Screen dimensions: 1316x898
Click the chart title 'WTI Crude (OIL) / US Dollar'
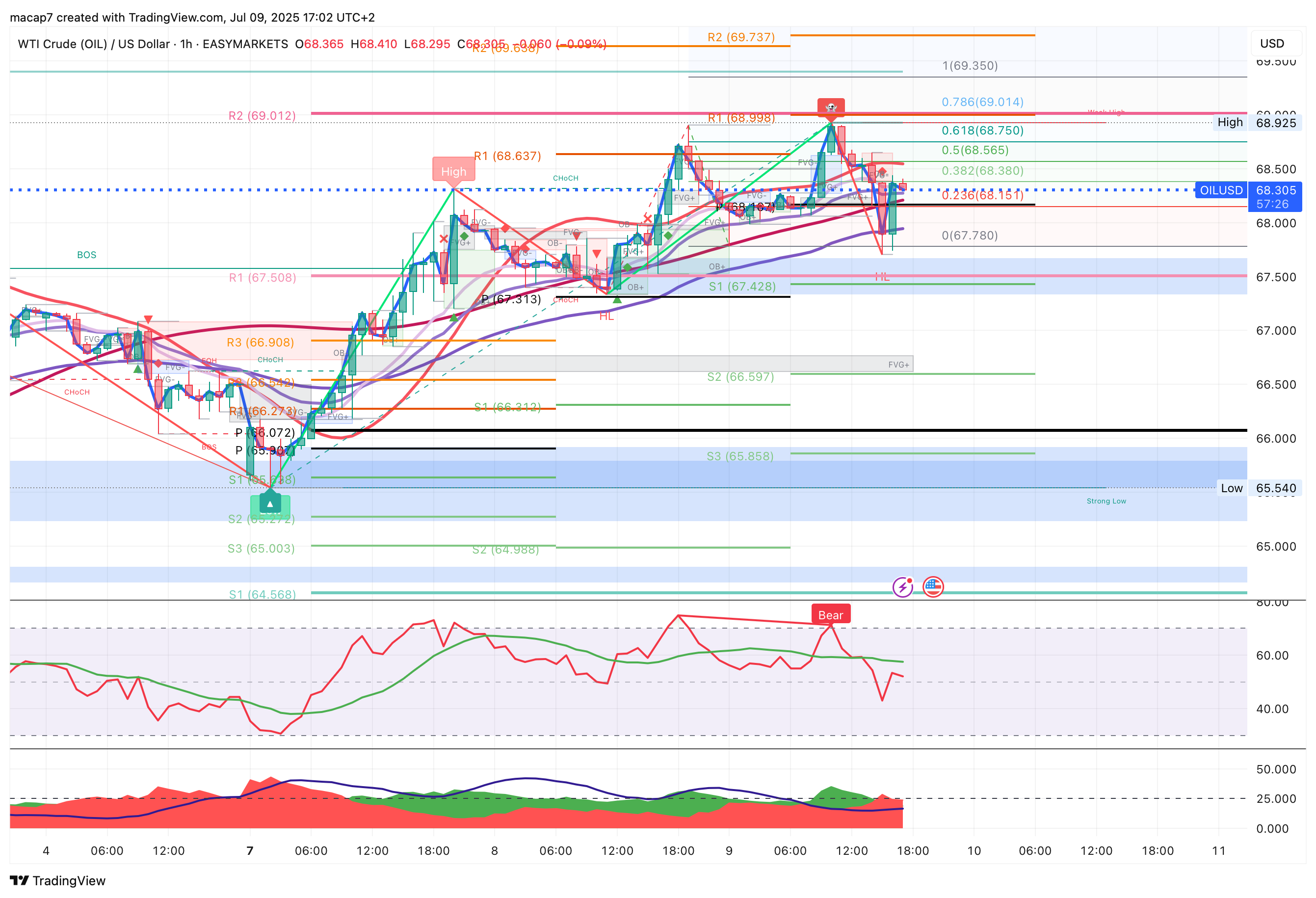(93, 44)
